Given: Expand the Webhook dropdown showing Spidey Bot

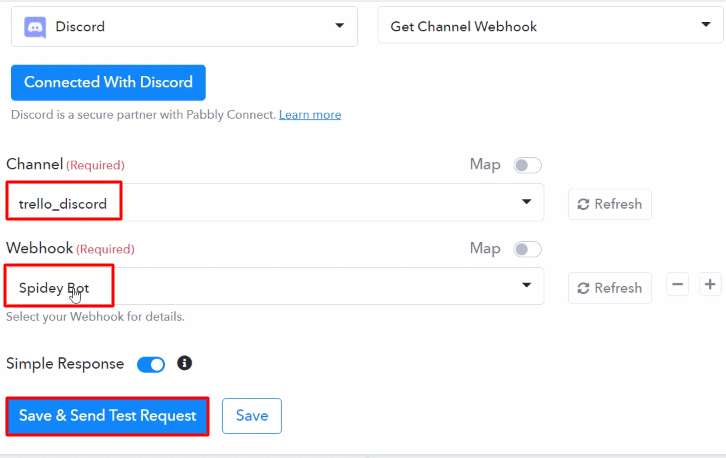Looking at the screenshot, I should 275,286.
